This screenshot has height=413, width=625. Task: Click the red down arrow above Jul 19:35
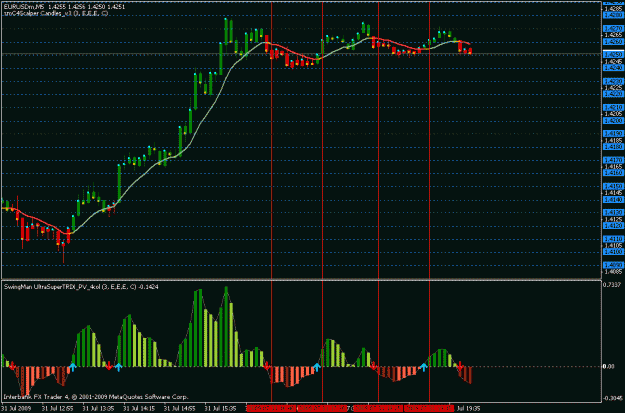pos(460,366)
